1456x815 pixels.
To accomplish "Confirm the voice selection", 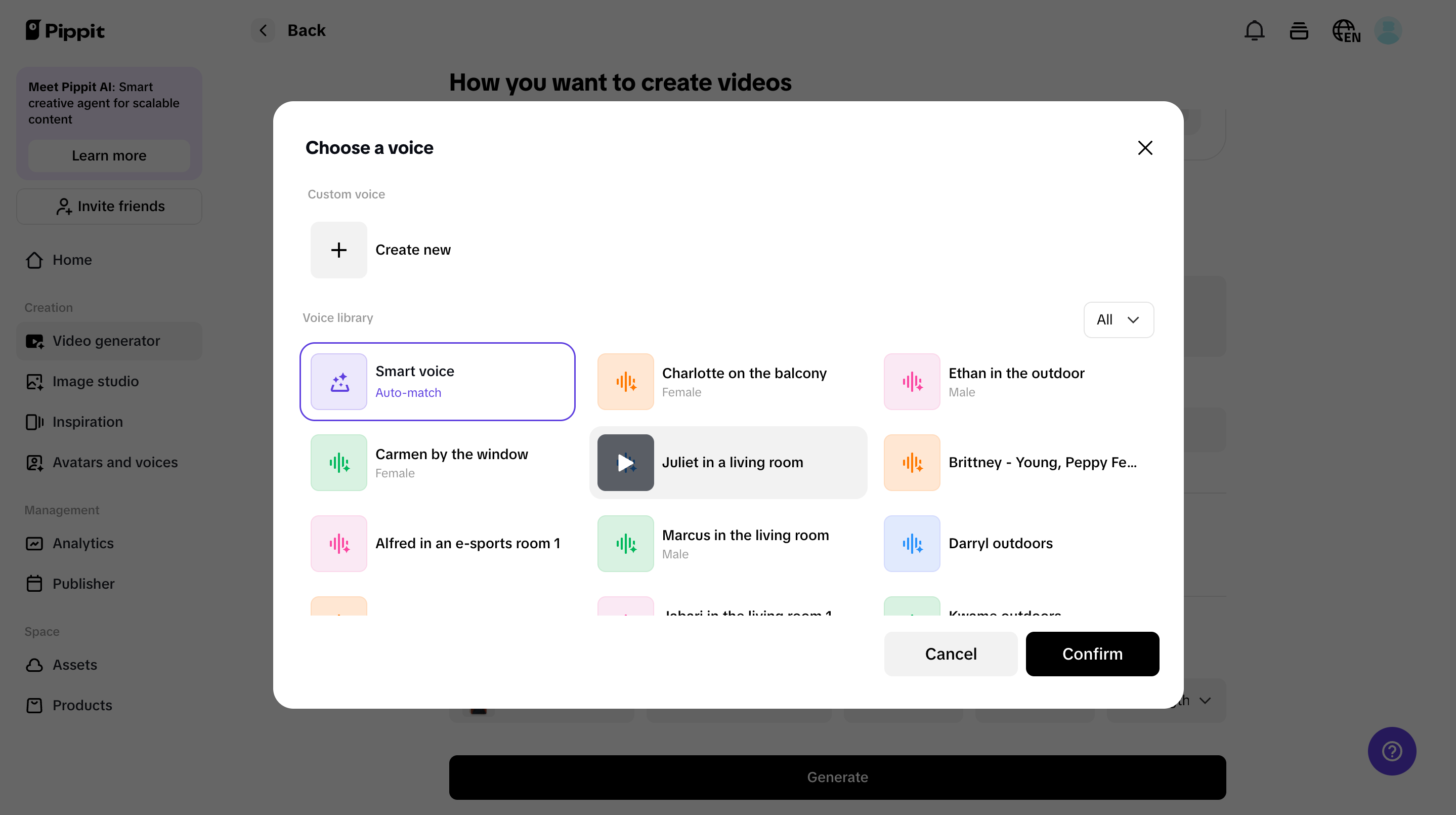I will click(1091, 653).
